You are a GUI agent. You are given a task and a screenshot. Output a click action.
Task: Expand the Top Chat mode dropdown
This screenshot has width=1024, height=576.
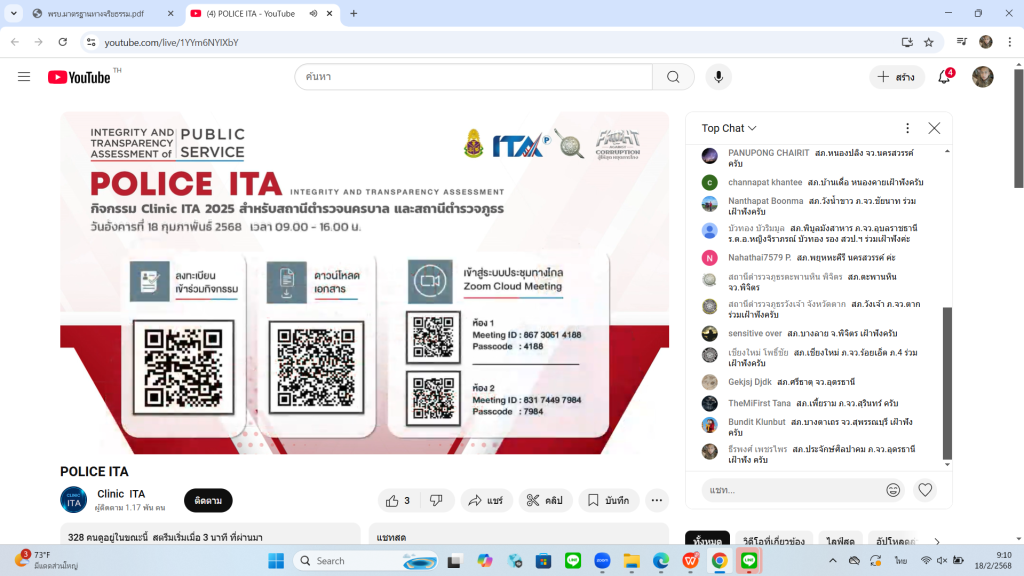(x=729, y=128)
